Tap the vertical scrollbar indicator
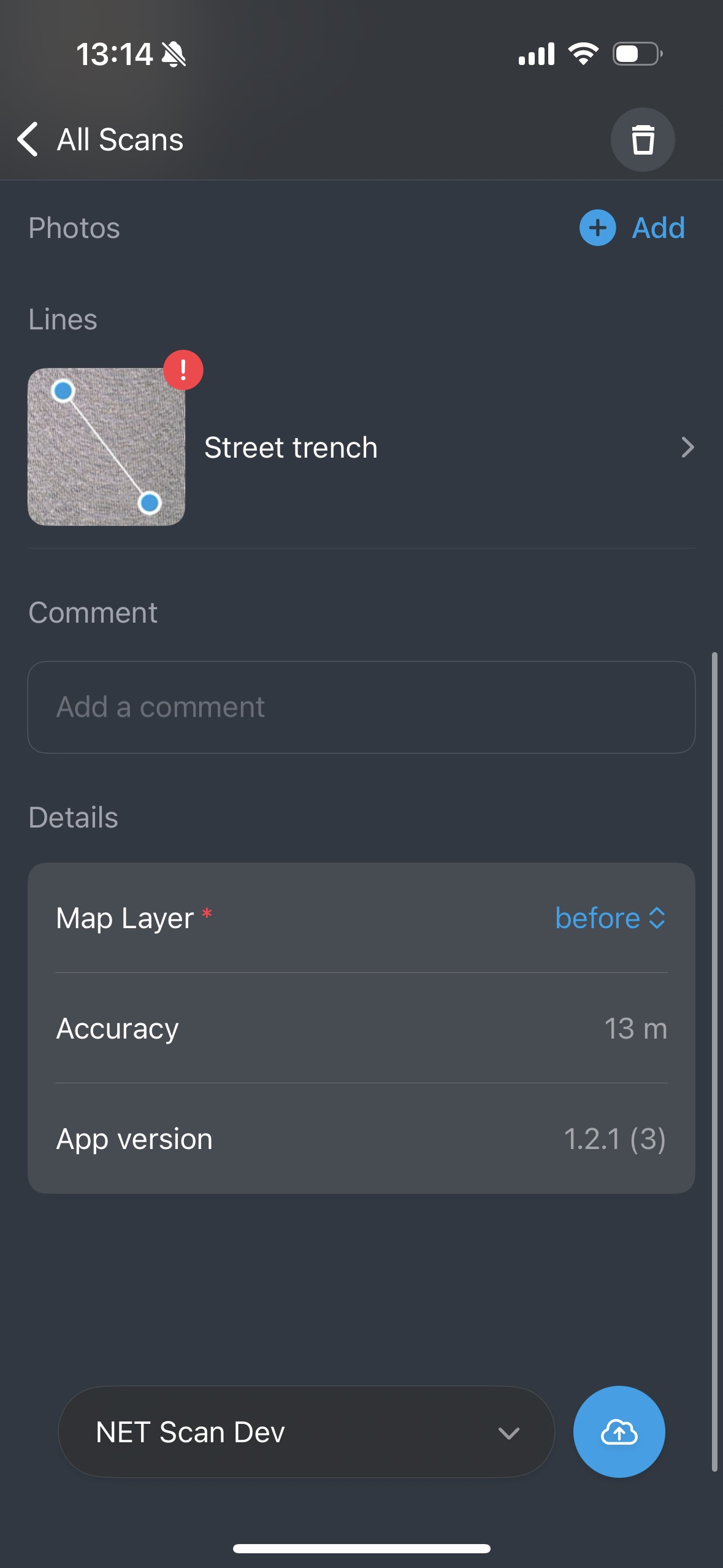Screen dimensions: 723x1568 pyautogui.click(x=714, y=1061)
